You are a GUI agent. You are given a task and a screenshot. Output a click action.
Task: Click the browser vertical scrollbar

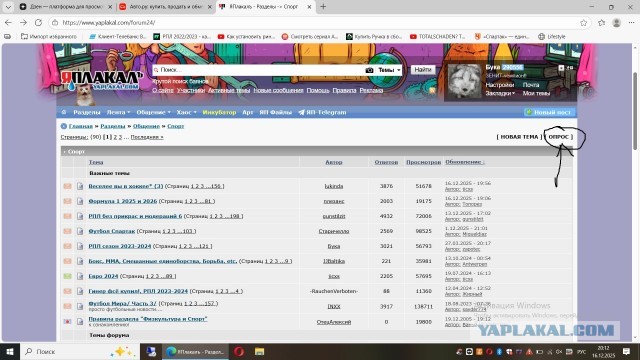point(635,110)
